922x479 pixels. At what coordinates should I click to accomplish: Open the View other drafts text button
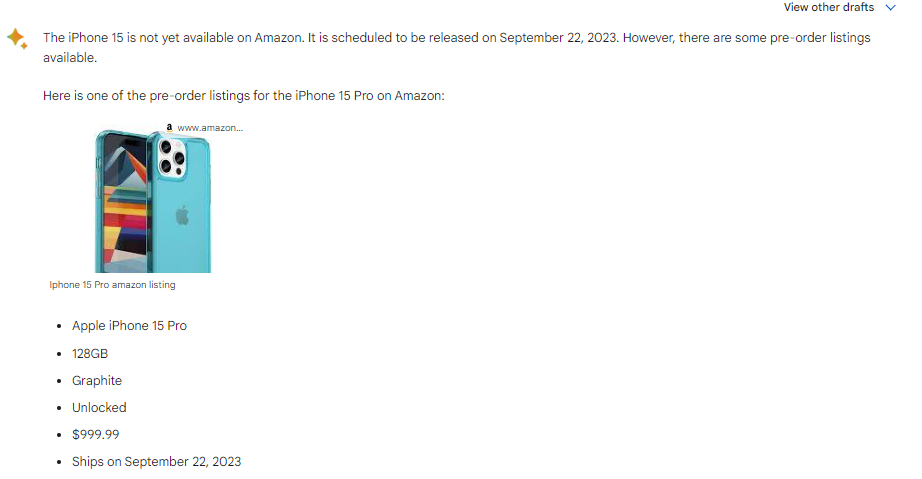[829, 8]
